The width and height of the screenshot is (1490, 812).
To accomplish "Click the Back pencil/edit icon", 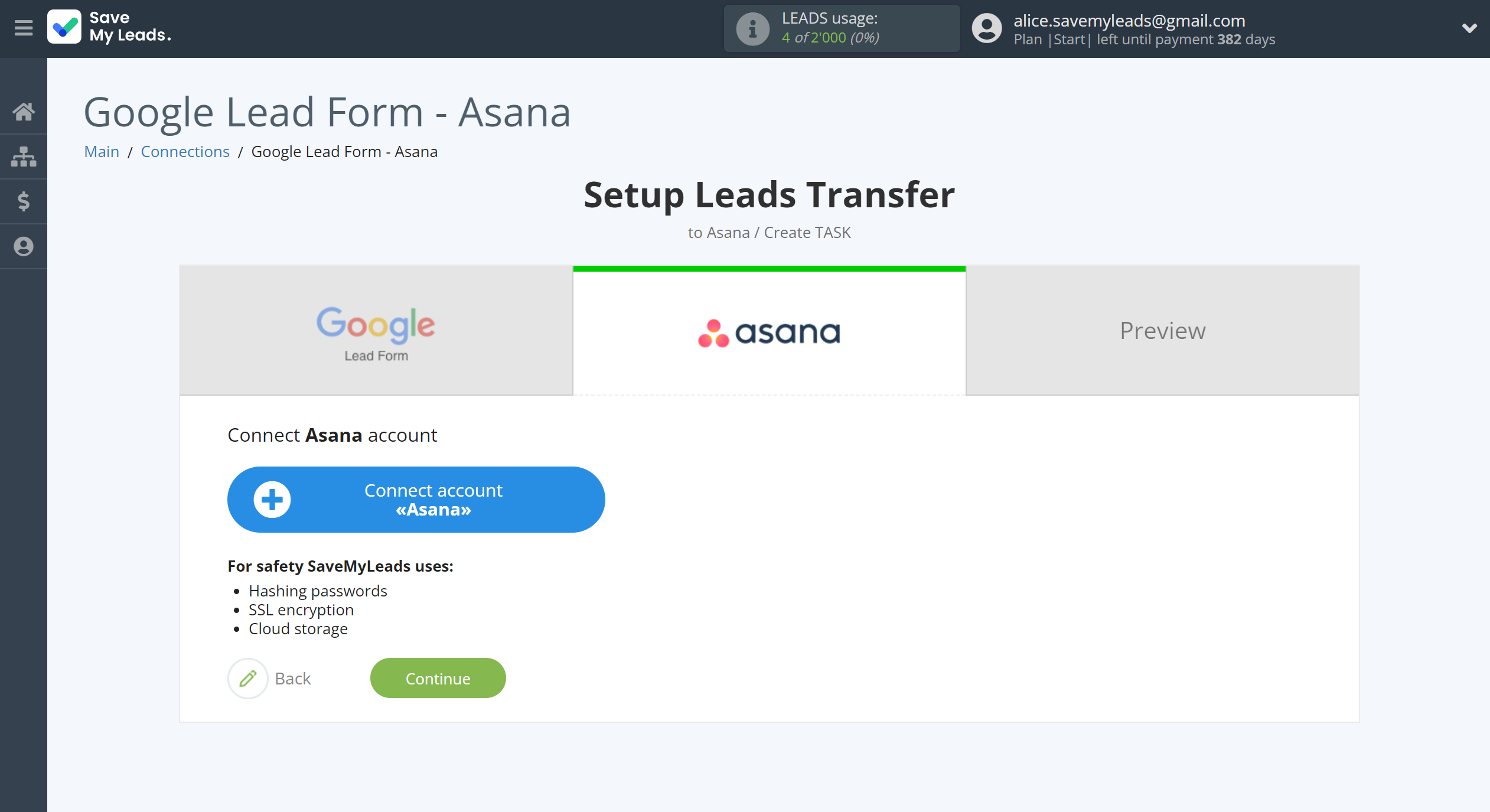I will (x=248, y=678).
